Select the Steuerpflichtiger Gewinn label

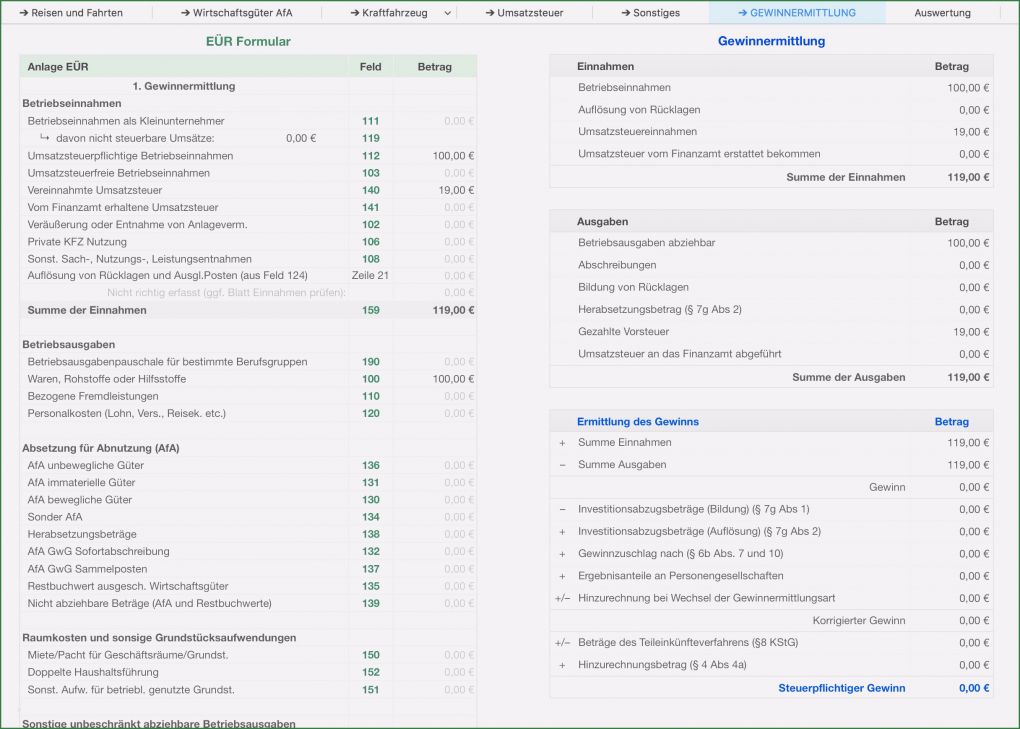click(841, 688)
